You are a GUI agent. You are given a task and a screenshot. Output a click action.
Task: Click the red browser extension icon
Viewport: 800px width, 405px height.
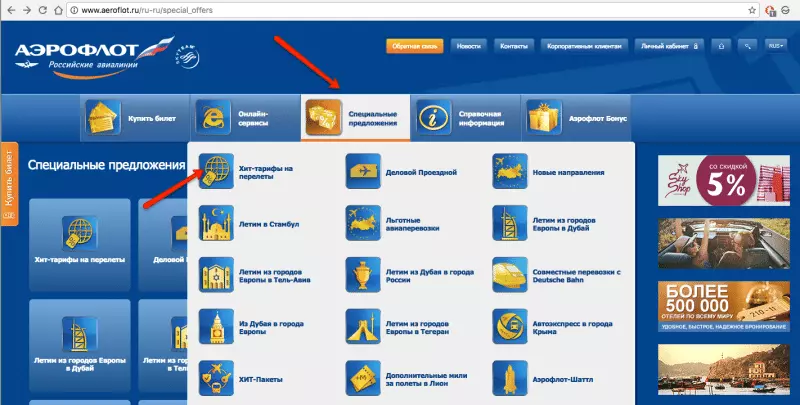(770, 10)
